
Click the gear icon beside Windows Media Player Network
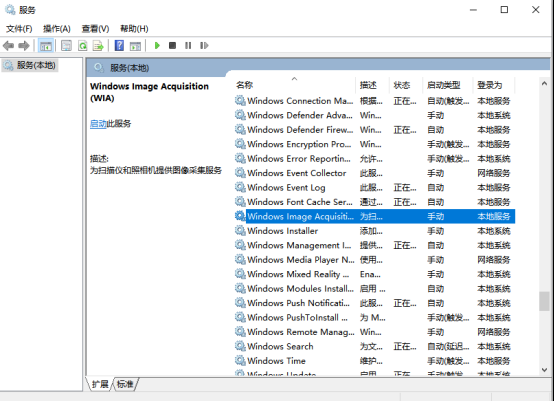pyautogui.click(x=240, y=260)
